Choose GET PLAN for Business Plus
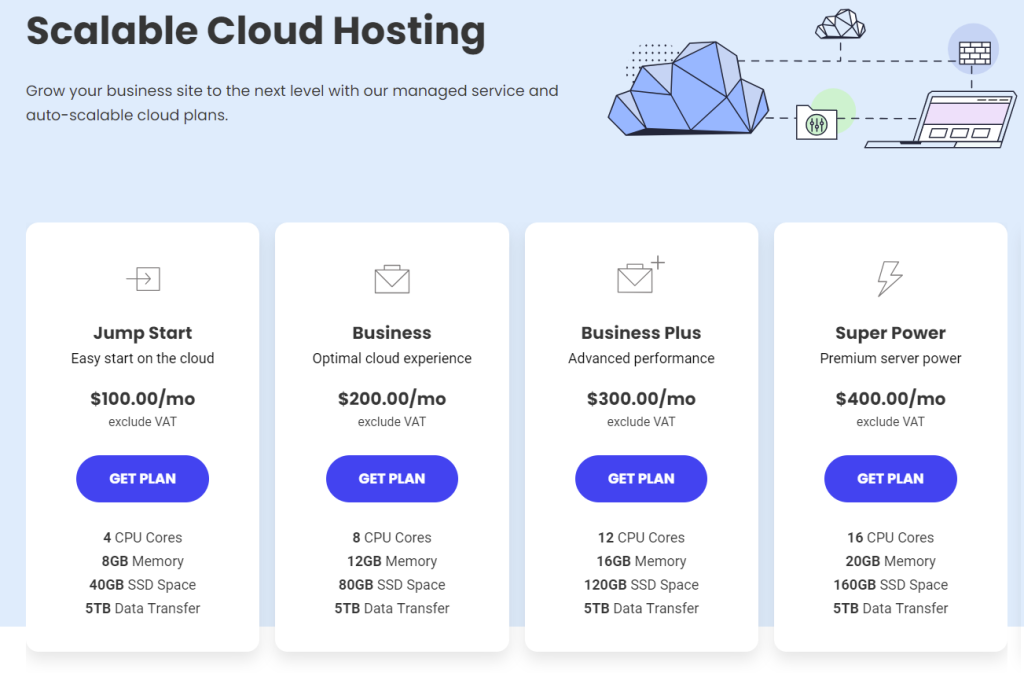Viewport: 1024px width, 673px height. pyautogui.click(x=641, y=479)
